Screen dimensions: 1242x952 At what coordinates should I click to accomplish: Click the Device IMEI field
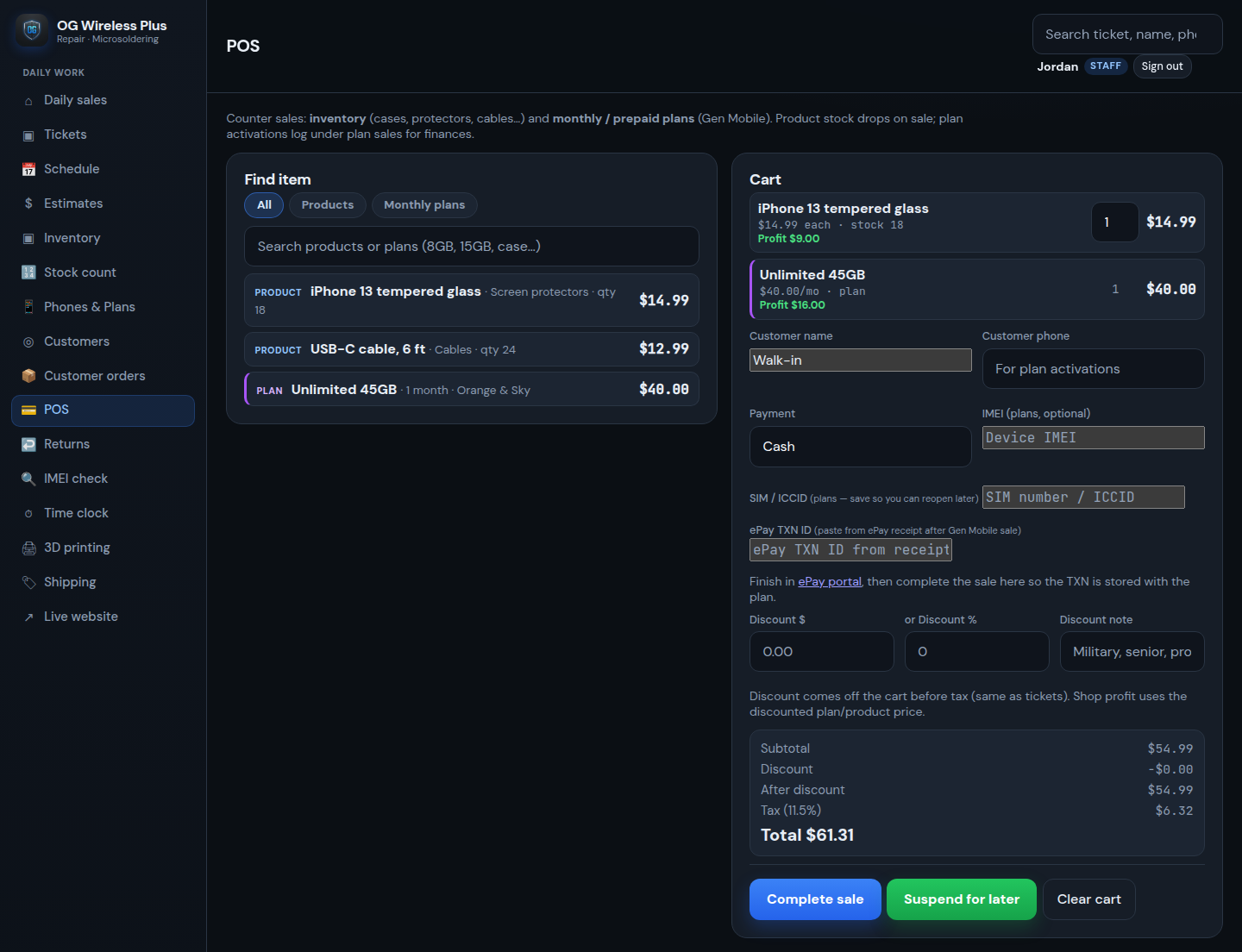1094,438
